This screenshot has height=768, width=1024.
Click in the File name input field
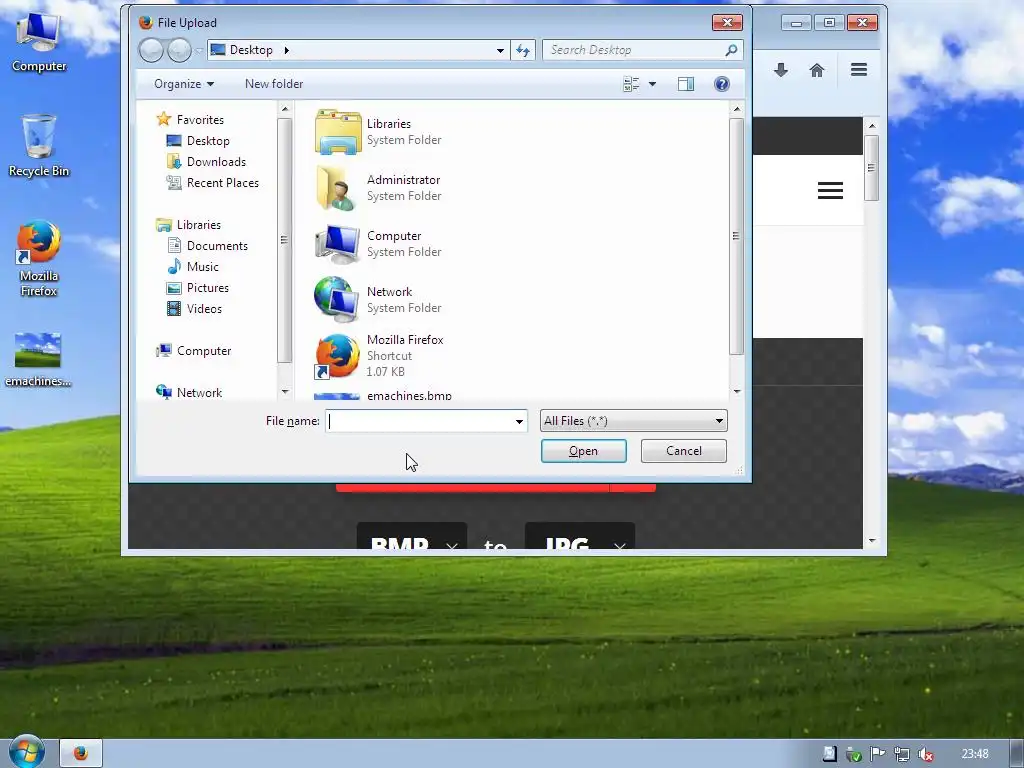tap(420, 421)
